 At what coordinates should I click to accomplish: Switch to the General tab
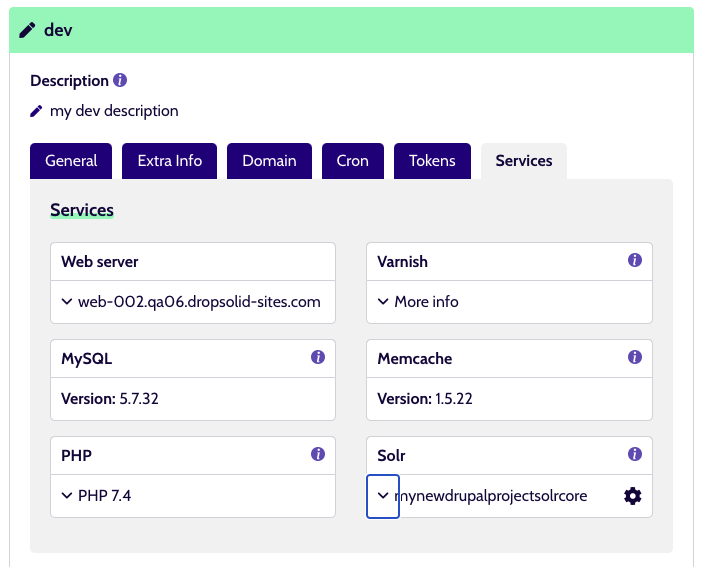coord(71,161)
